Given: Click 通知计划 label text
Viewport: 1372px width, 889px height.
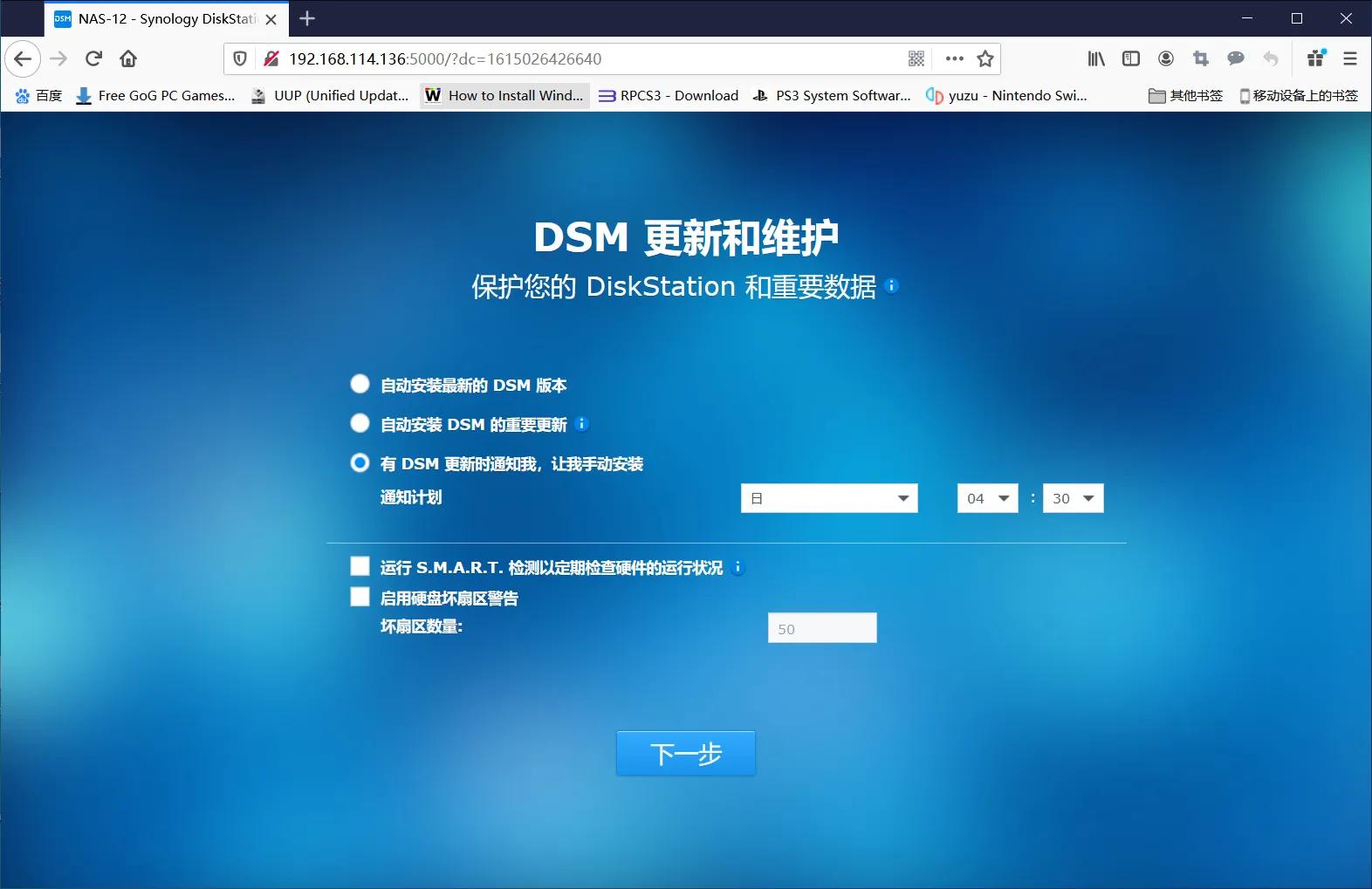Looking at the screenshot, I should (411, 497).
